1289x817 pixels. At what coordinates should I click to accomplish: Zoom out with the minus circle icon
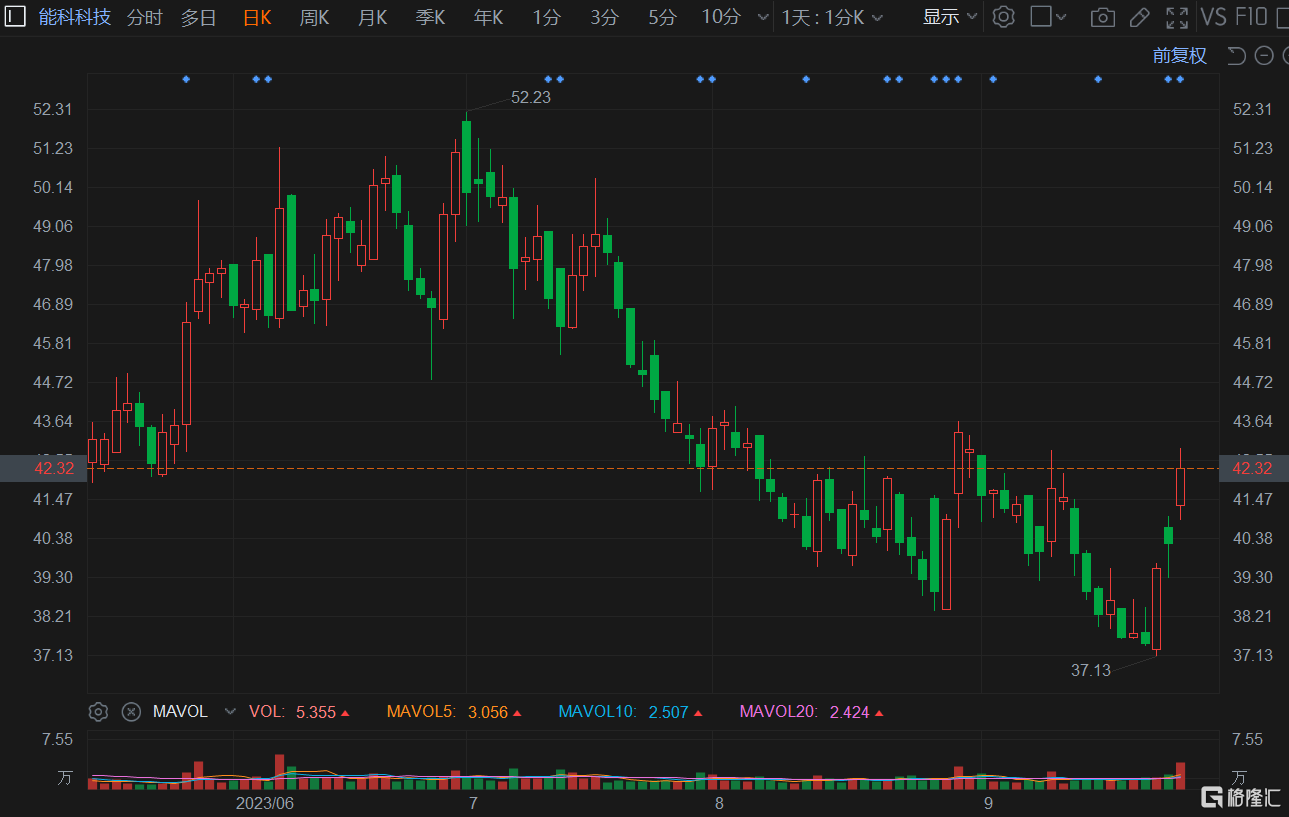[1264, 56]
